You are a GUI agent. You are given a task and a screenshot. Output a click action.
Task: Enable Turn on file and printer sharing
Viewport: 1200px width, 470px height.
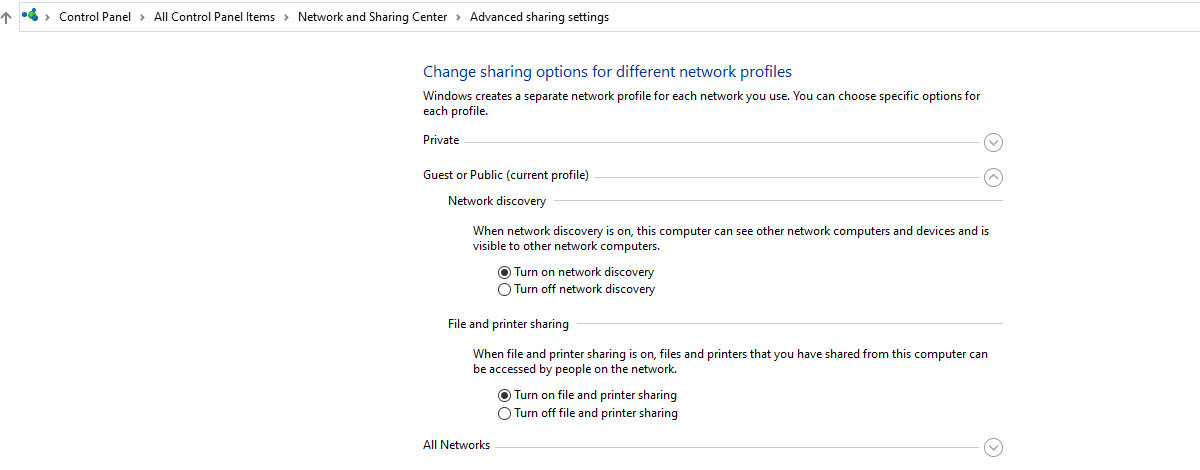click(504, 395)
